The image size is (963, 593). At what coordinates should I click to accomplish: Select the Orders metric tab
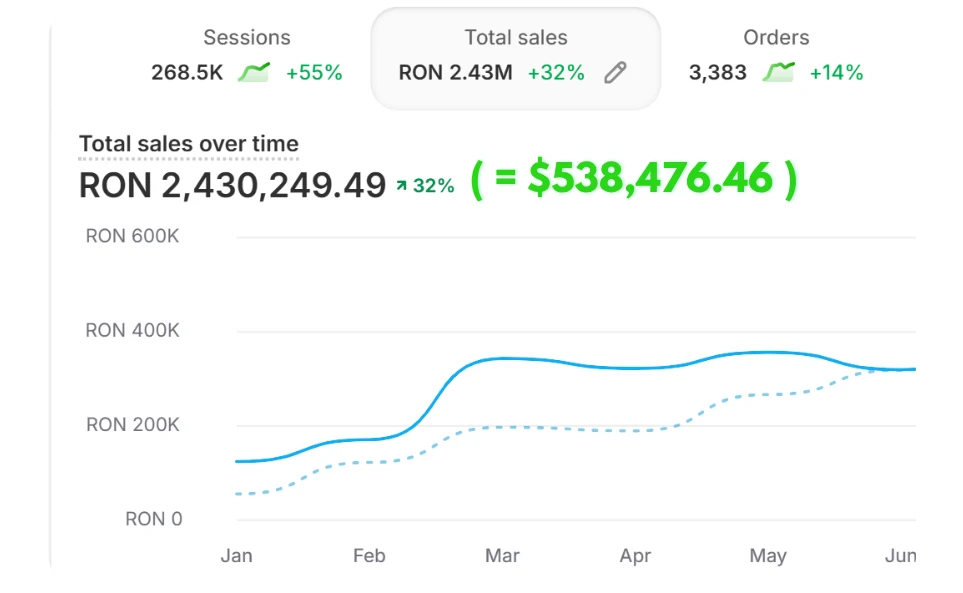pos(776,56)
